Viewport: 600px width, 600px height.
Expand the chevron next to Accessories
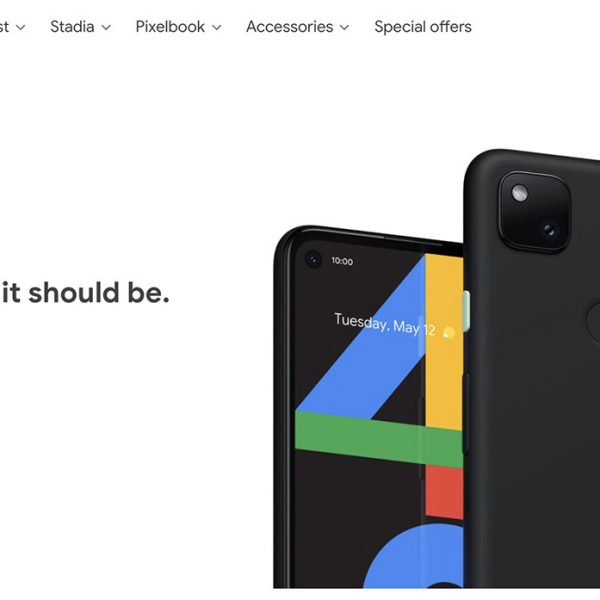click(x=344, y=28)
